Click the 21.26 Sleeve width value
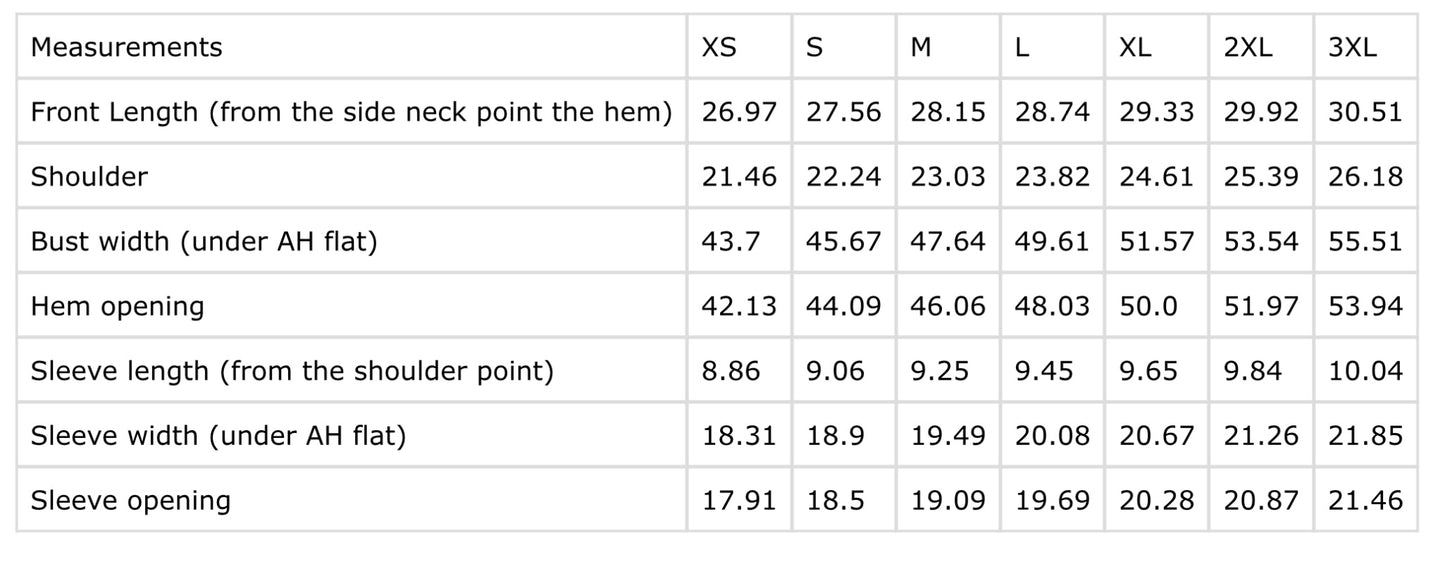1445x583 pixels. coord(1261,436)
